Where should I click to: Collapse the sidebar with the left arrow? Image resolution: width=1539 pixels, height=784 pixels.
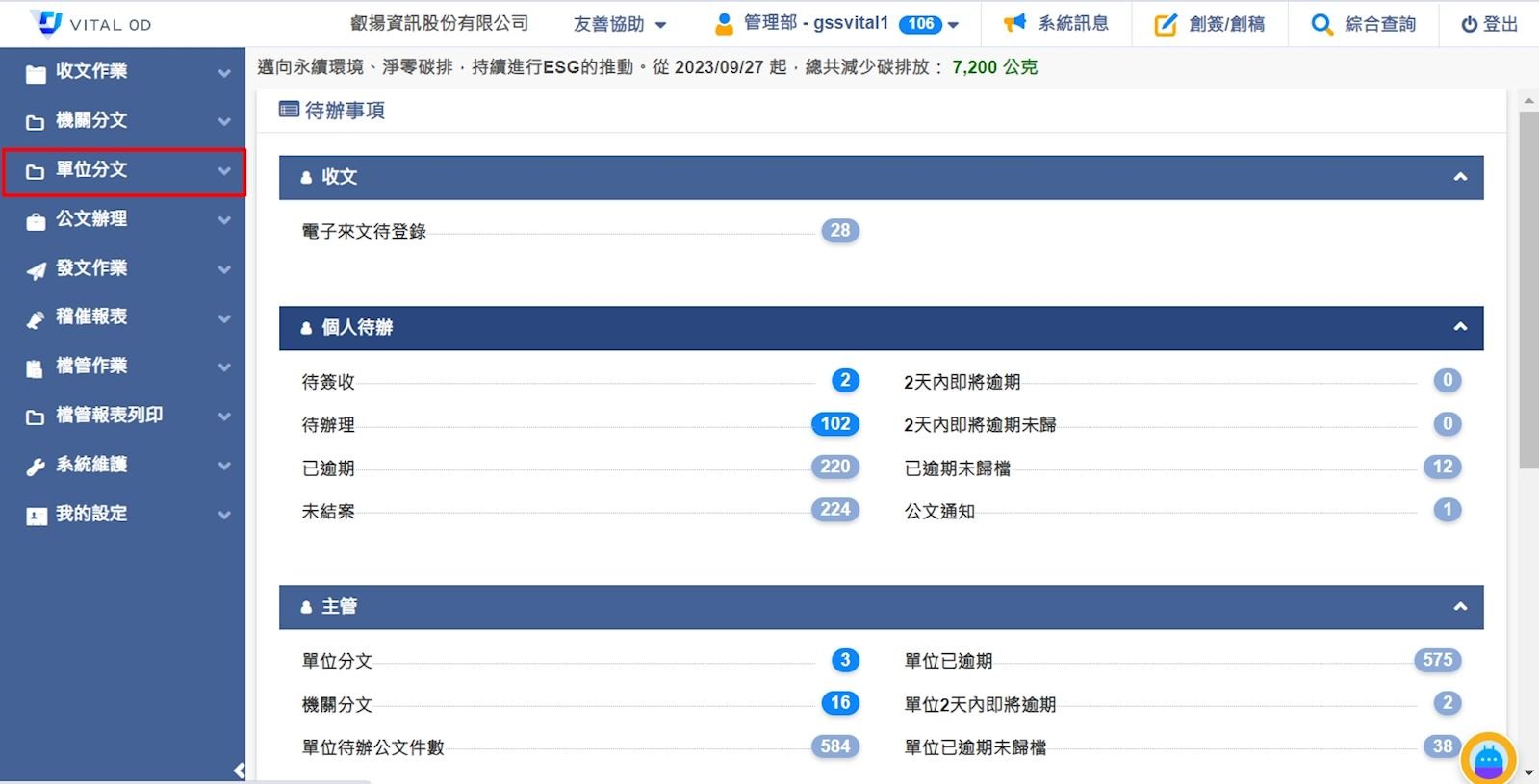click(239, 771)
